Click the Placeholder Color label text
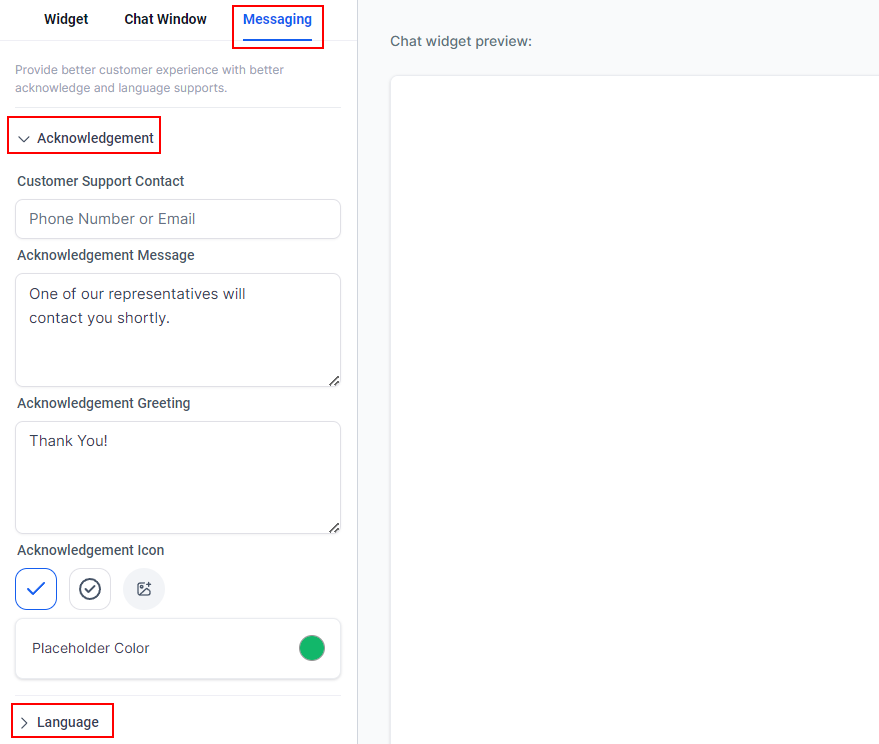This screenshot has width=879, height=744. (x=91, y=648)
